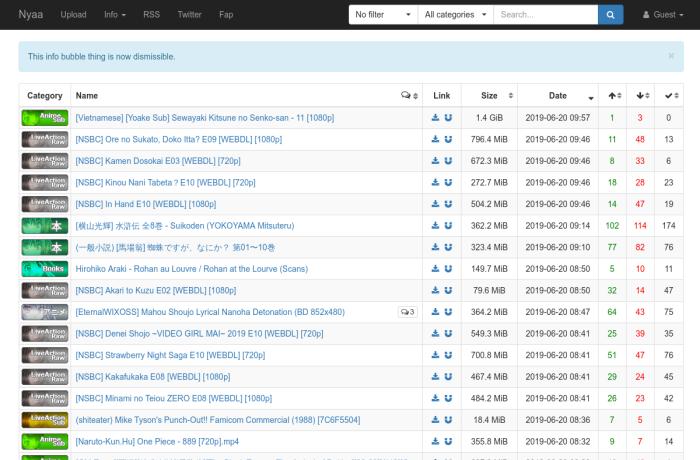Viewport: 700px width, 460px height.
Task: Go to Nyaa home logo
Action: (x=30, y=15)
